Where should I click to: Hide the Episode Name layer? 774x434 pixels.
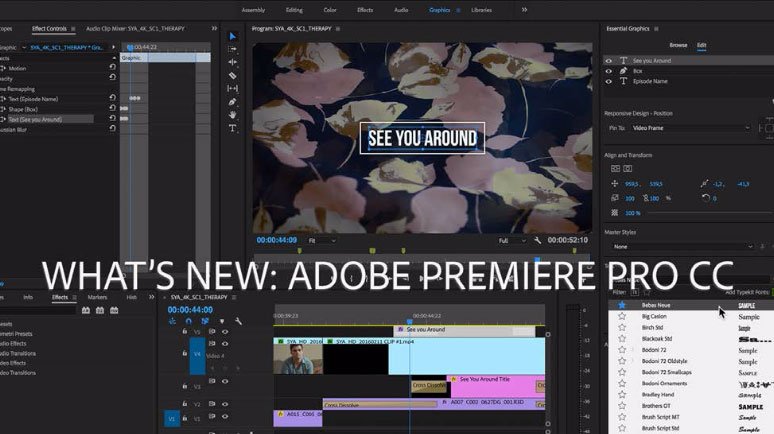[x=609, y=81]
